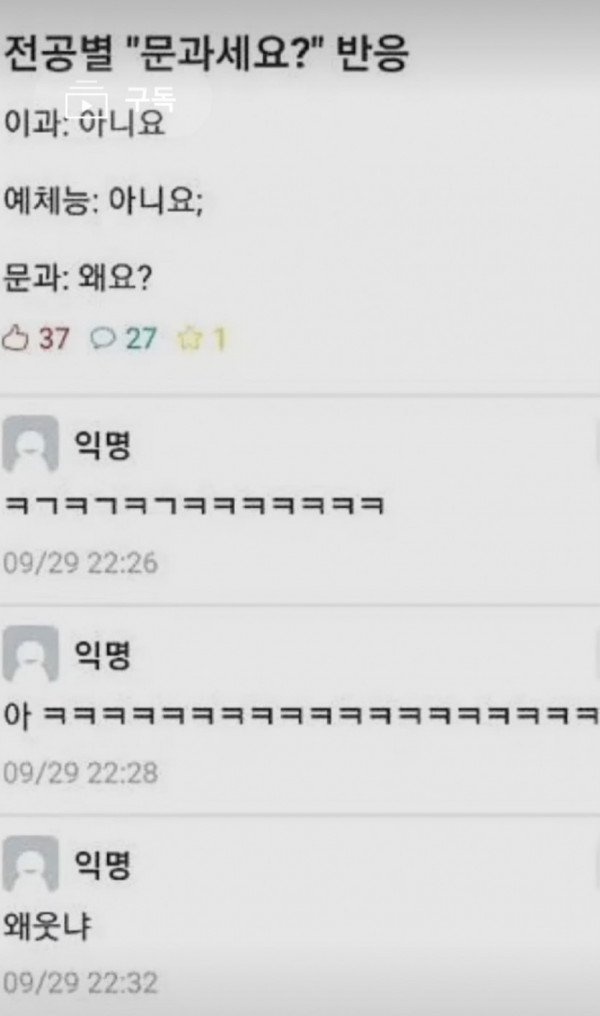Select 익명 username above 왜웃냐 comment
The width and height of the screenshot is (600, 1016).
[103, 864]
